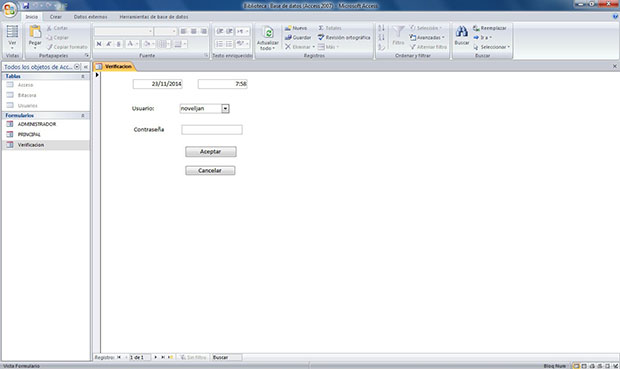Click Alternar filtro toggle

(x=428, y=47)
